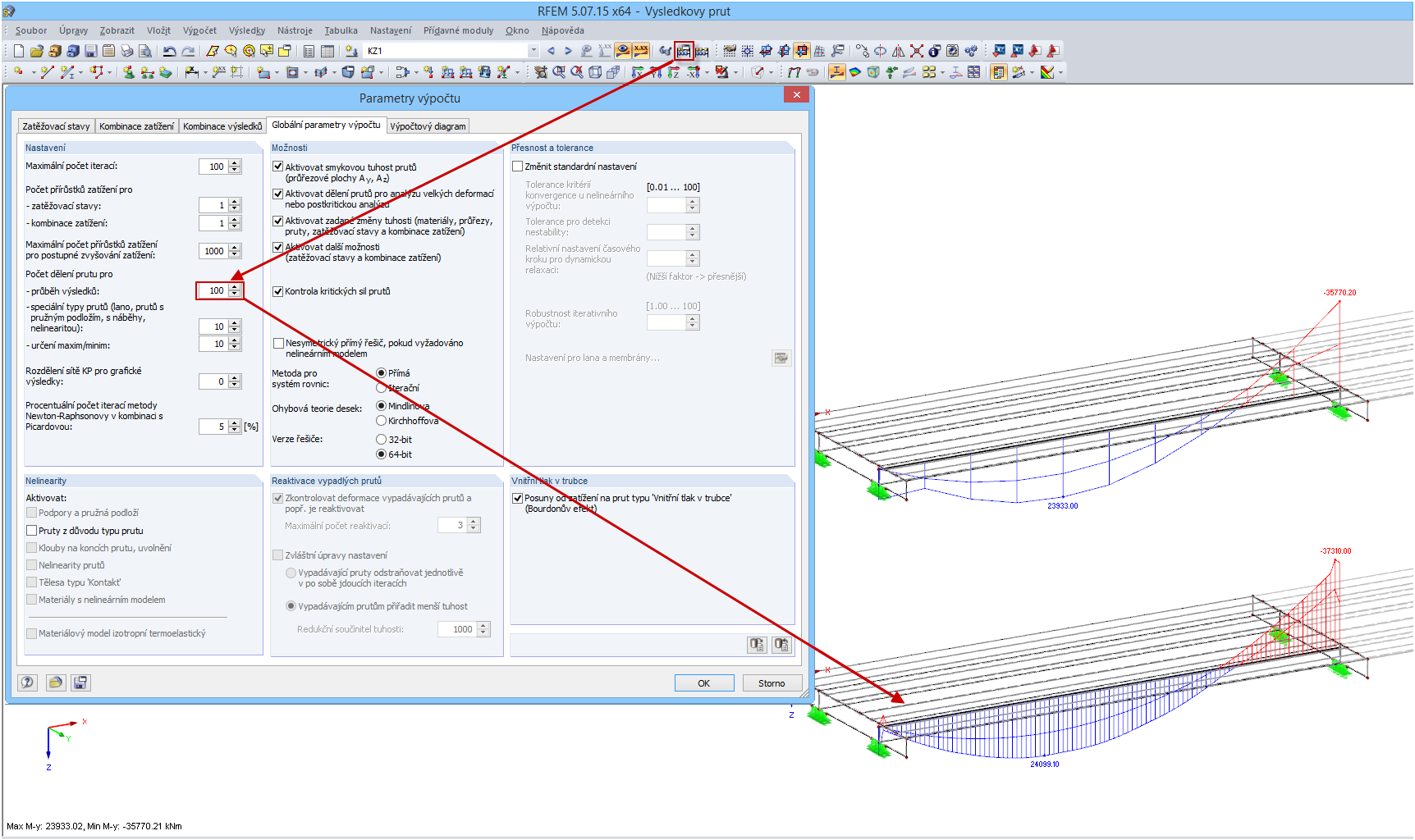Open the Soubor menu

tap(31, 30)
